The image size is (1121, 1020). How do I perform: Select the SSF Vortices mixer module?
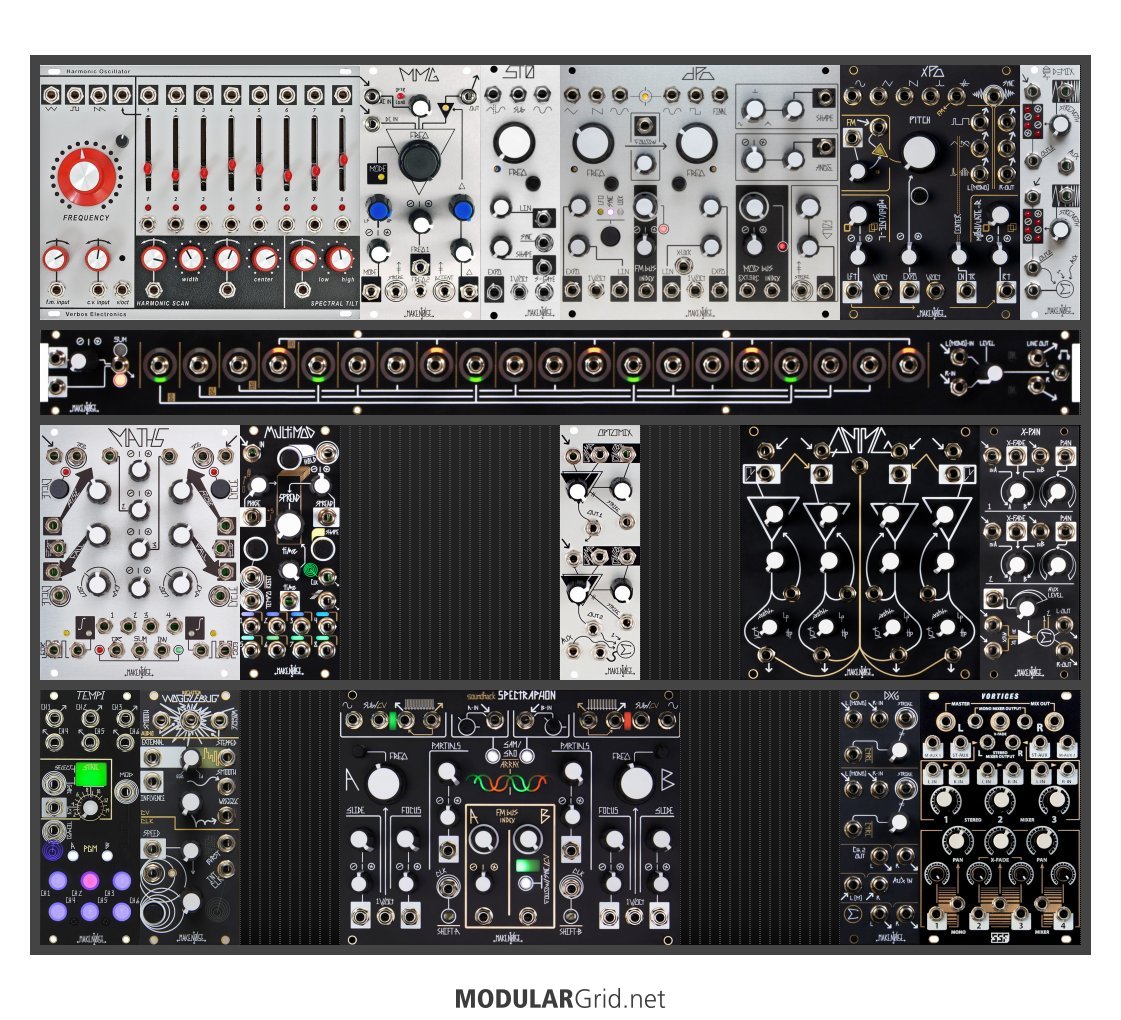(x=999, y=817)
